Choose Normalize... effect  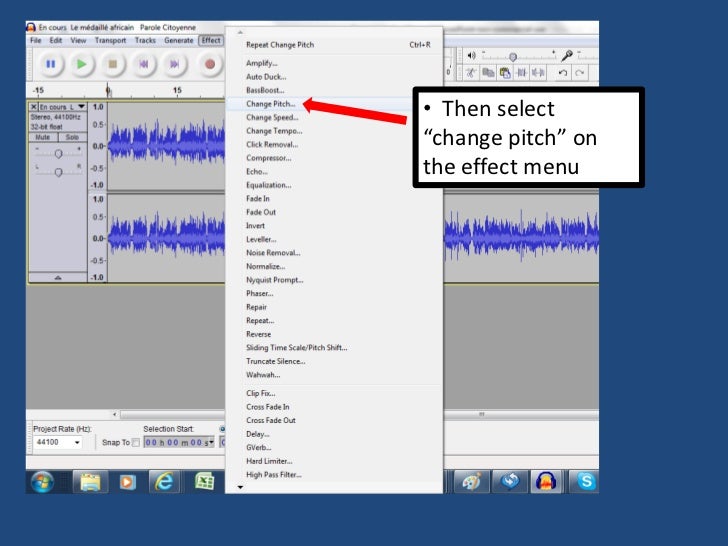[x=334, y=266]
